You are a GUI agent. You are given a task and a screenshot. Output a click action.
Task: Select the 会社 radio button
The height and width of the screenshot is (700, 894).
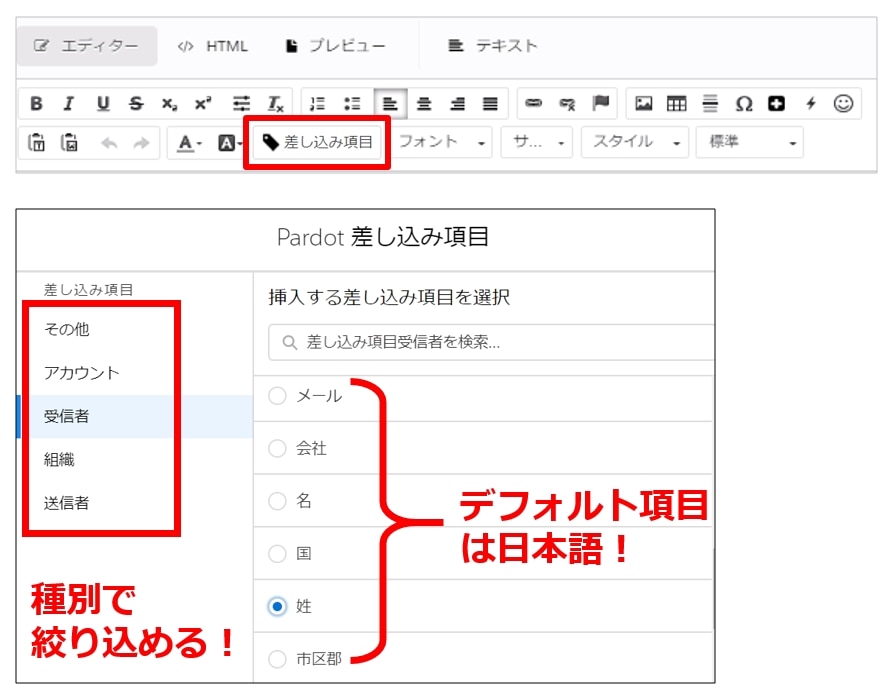[x=277, y=448]
